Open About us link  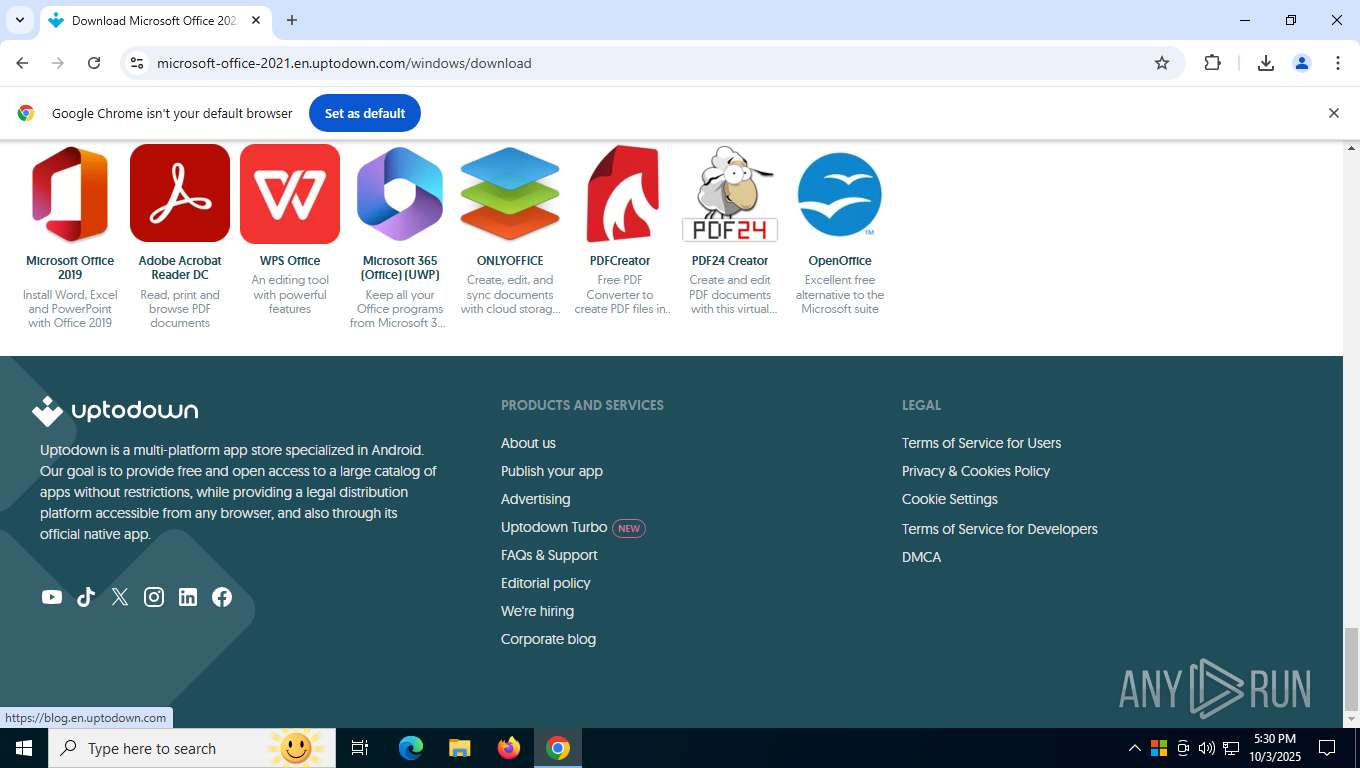[x=528, y=443]
